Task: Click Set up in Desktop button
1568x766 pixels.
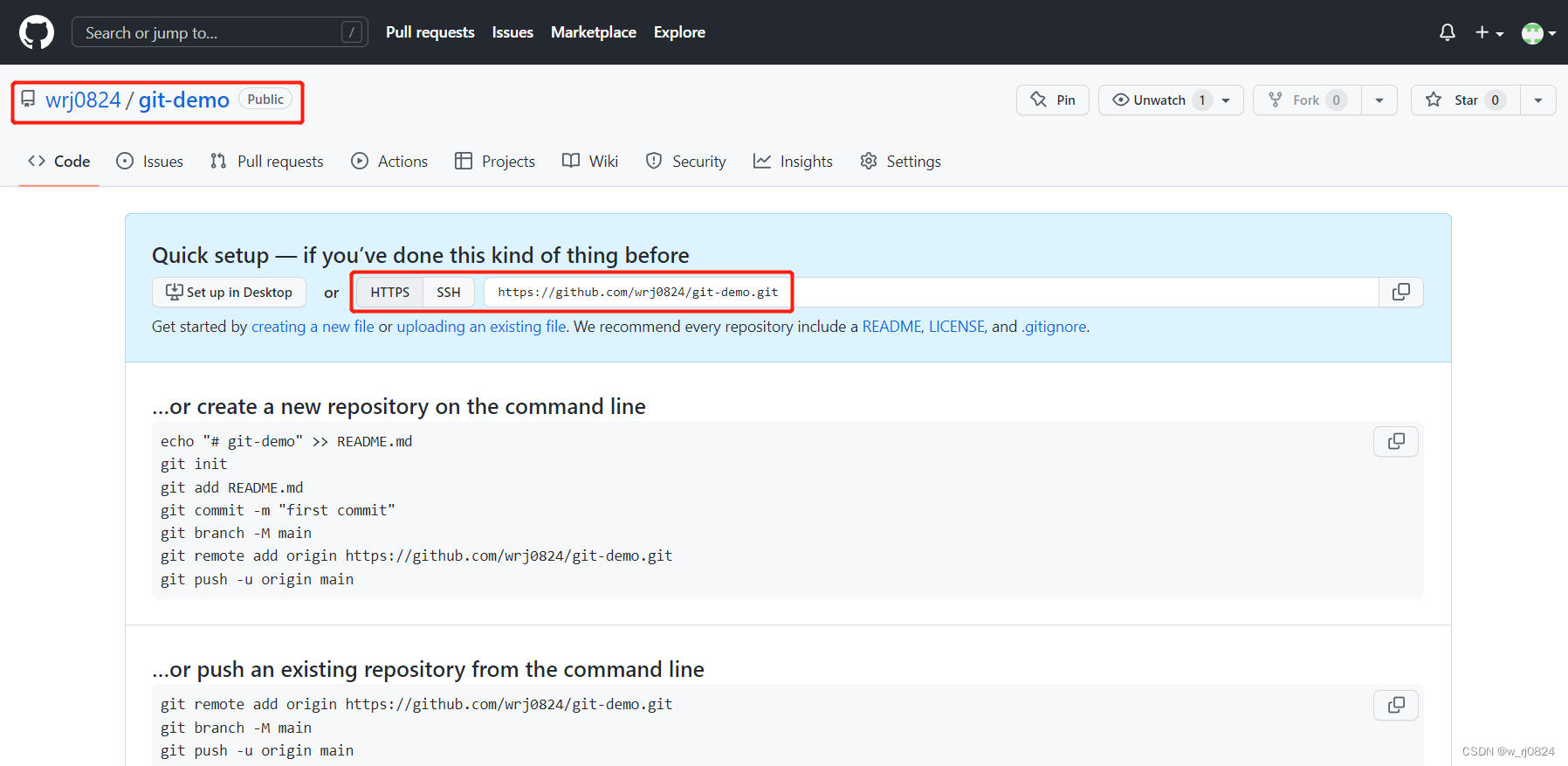Action: point(230,293)
